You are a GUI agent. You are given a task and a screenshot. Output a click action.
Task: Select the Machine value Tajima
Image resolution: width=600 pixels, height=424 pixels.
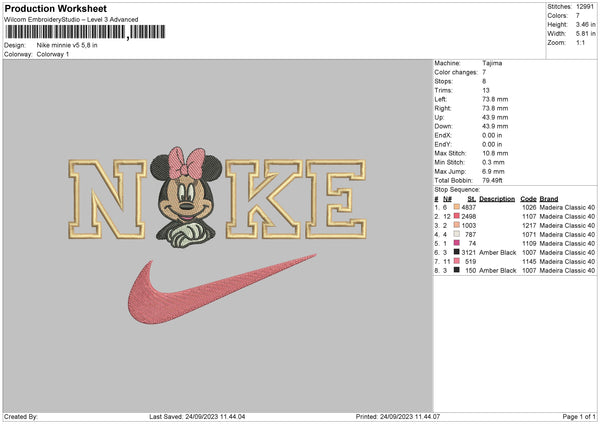[x=492, y=63]
